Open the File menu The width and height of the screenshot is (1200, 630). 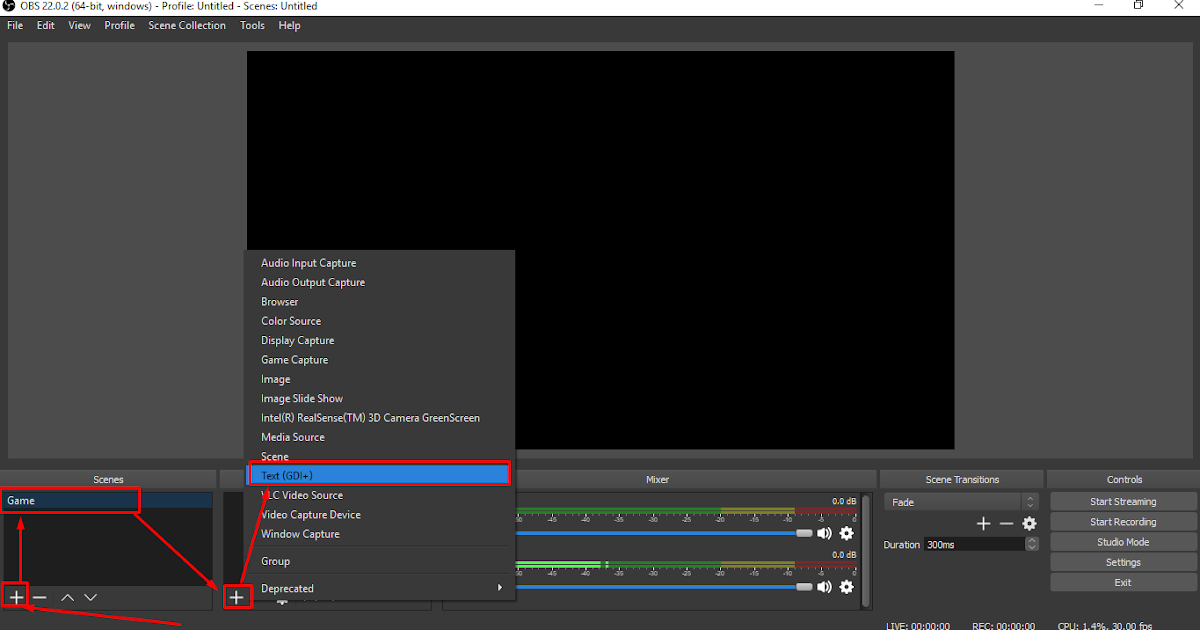[x=15, y=25]
